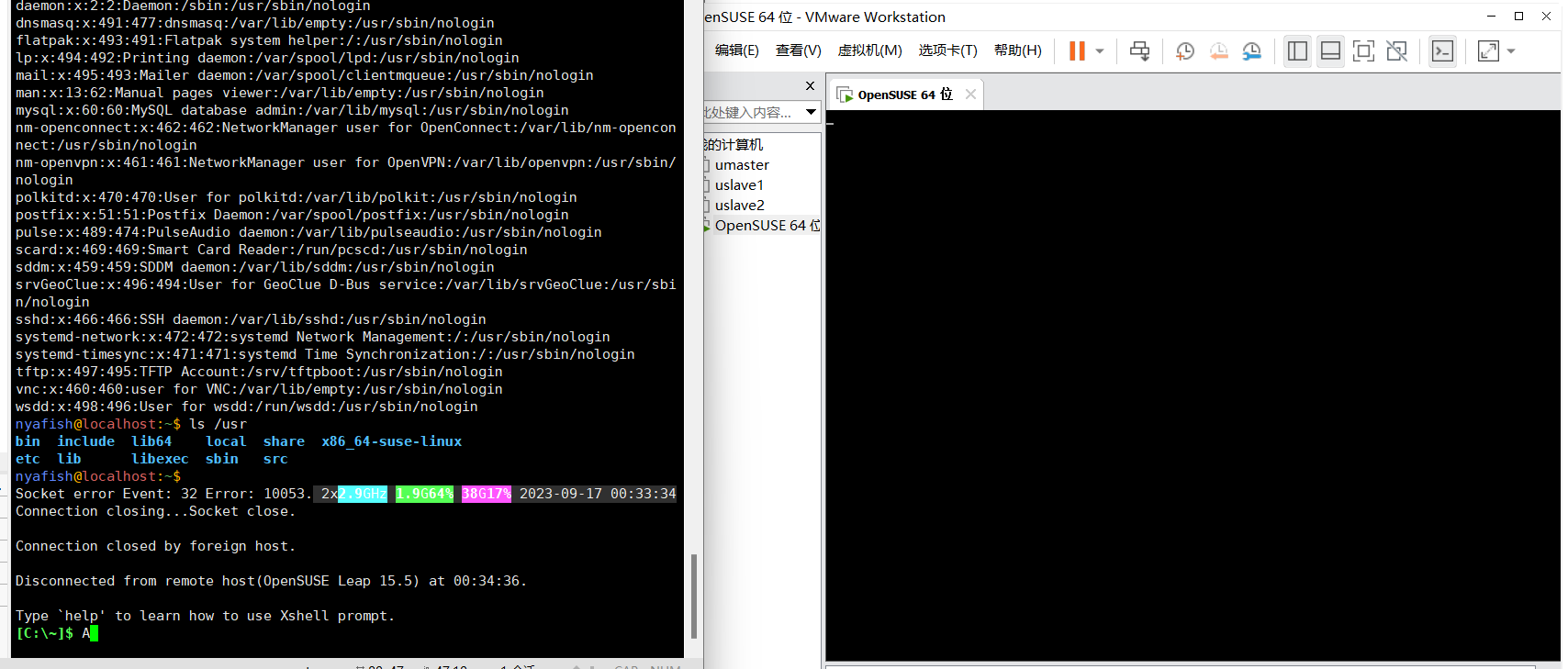Viewport: 1568px width, 669px height.
Task: Close the library side panel
Action: tap(810, 85)
